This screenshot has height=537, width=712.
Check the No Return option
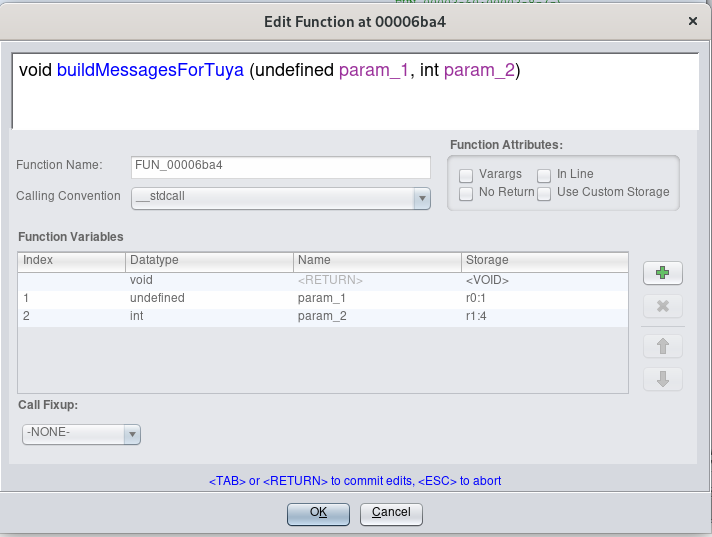(x=466, y=193)
